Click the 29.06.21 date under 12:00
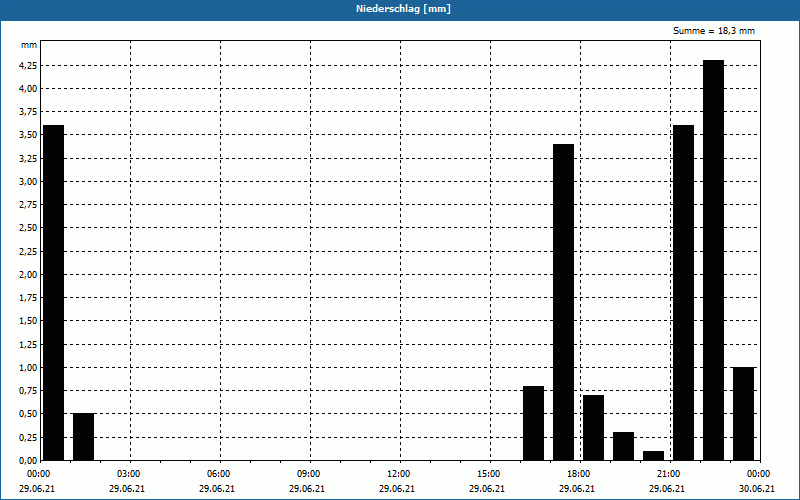The width and height of the screenshot is (800, 500). pos(396,489)
